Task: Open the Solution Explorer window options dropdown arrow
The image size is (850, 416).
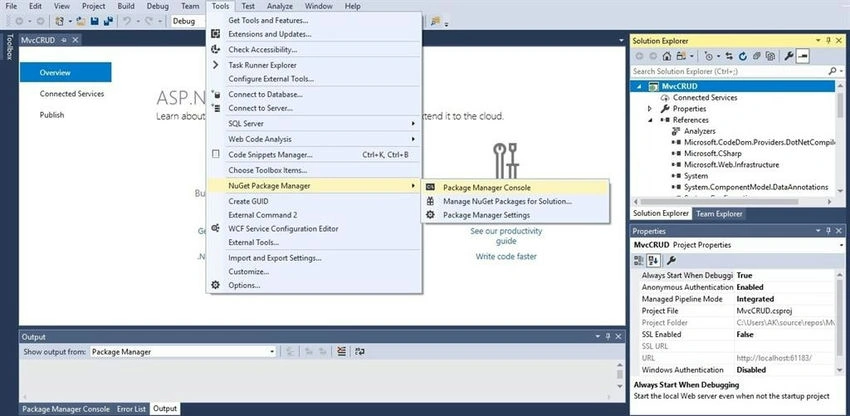Action: point(819,41)
